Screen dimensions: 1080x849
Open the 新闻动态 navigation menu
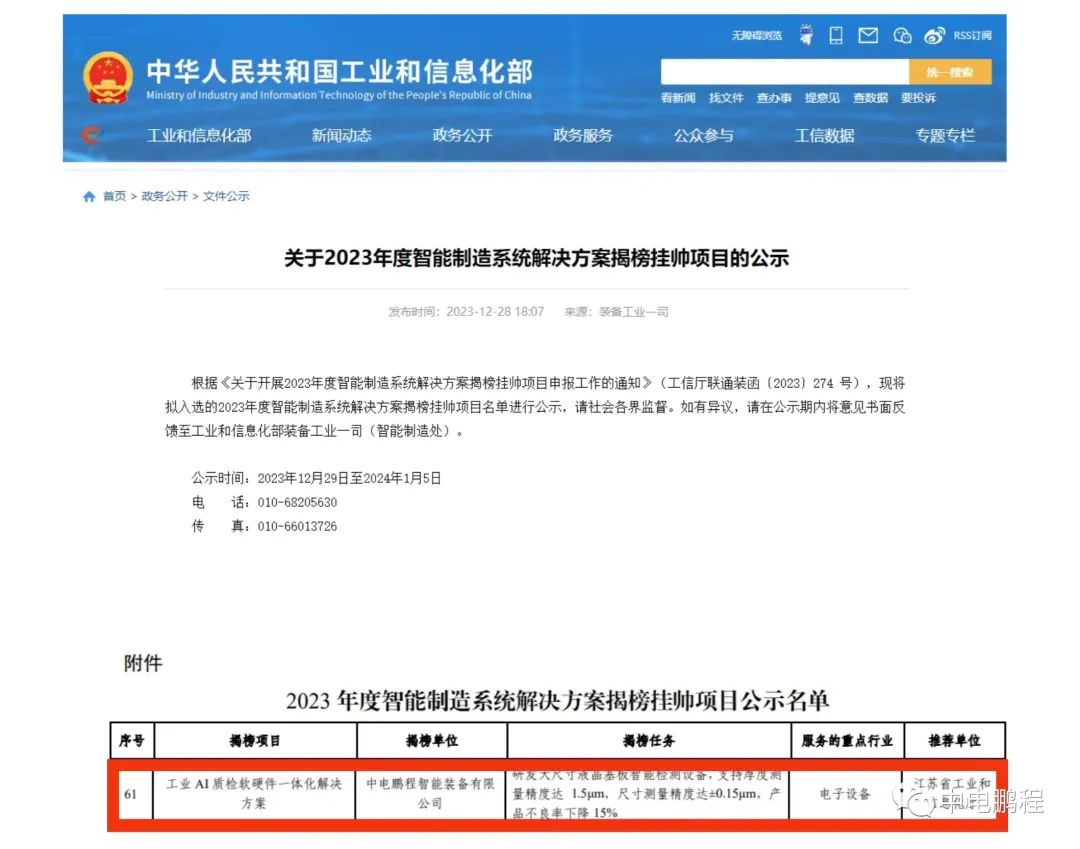pyautogui.click(x=341, y=135)
